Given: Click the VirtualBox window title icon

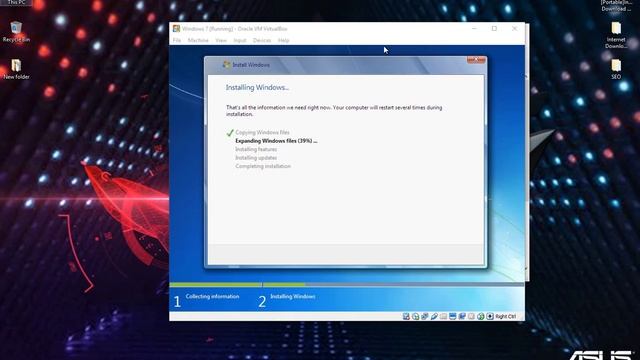Looking at the screenshot, I should coord(176,29).
